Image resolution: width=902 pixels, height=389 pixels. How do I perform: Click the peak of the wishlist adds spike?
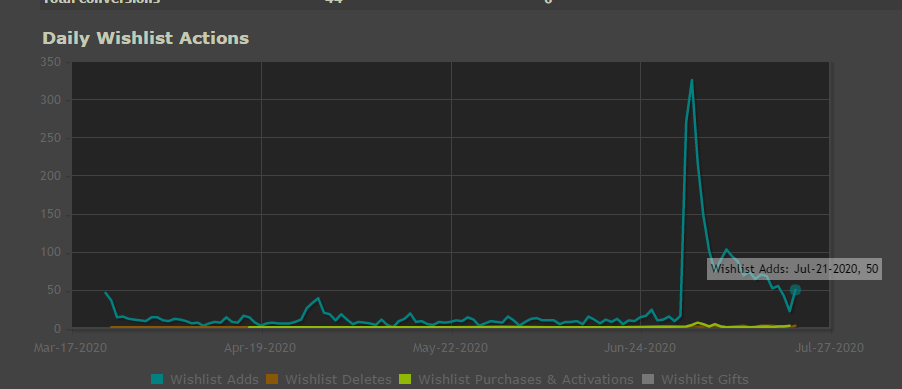point(691,81)
